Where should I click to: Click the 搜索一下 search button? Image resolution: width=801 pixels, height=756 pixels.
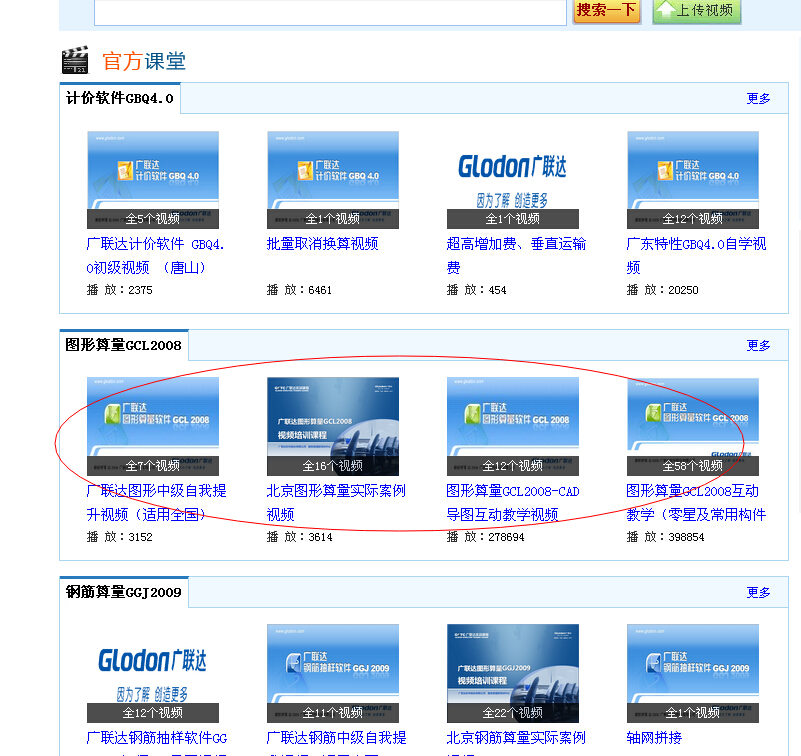click(x=606, y=11)
